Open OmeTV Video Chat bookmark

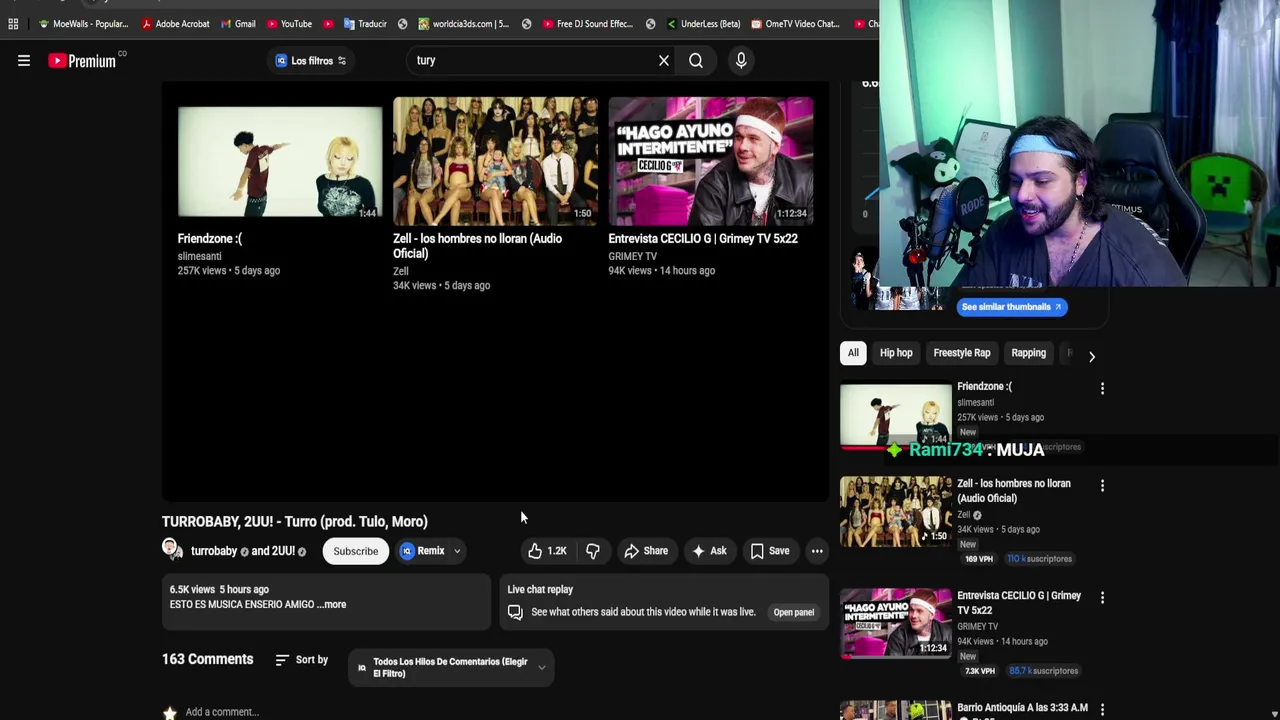point(796,24)
